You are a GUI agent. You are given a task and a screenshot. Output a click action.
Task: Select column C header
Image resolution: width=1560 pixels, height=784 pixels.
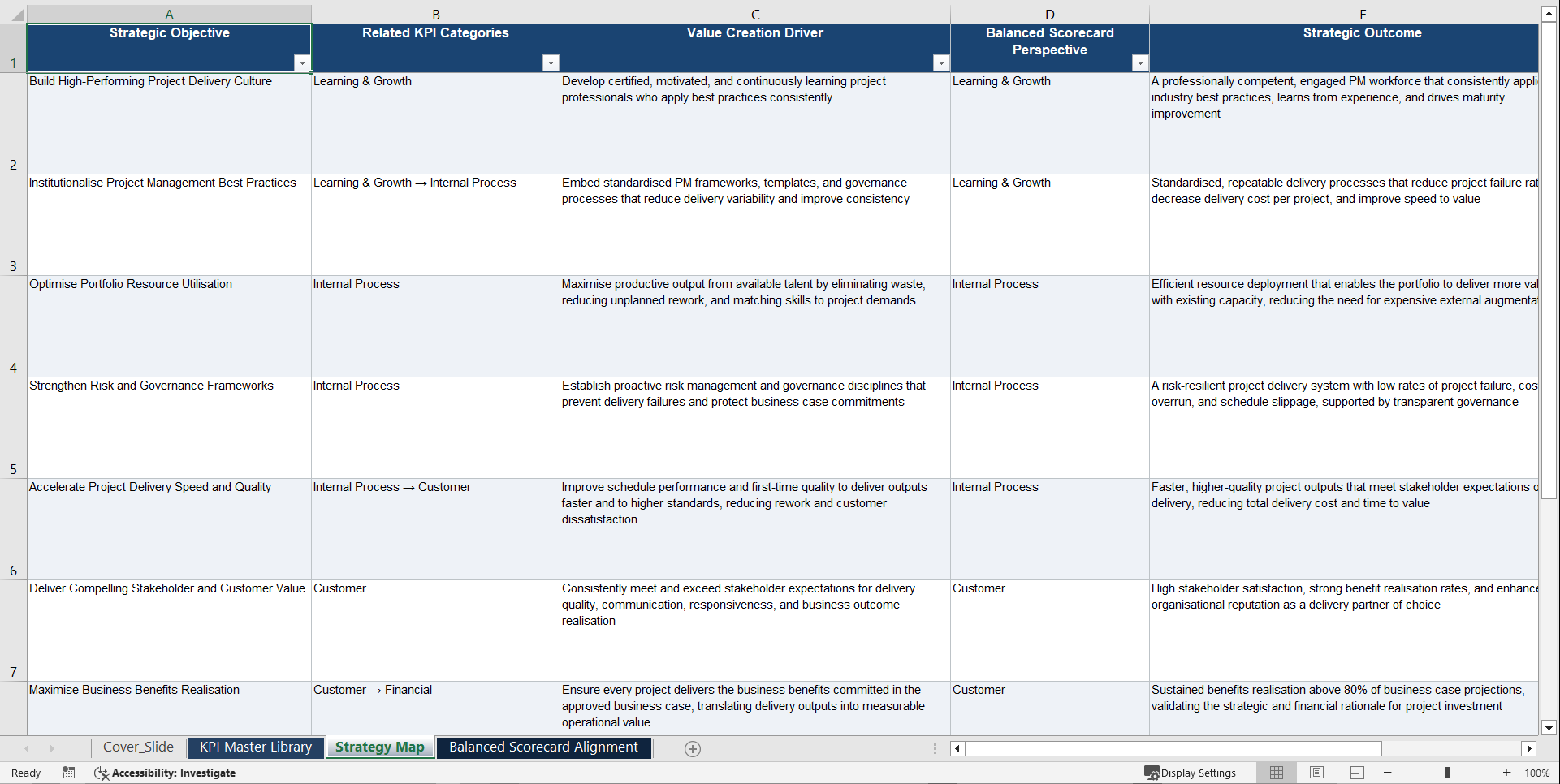[x=755, y=15]
